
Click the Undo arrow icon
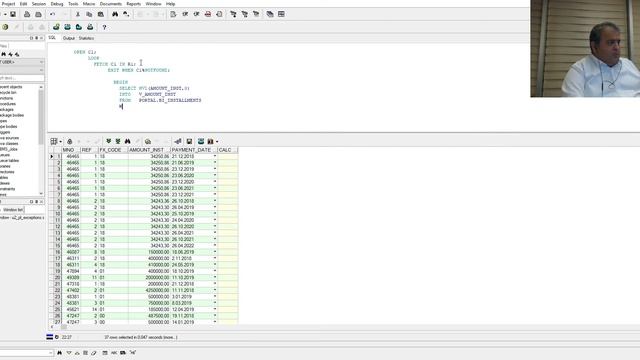click(53, 14)
